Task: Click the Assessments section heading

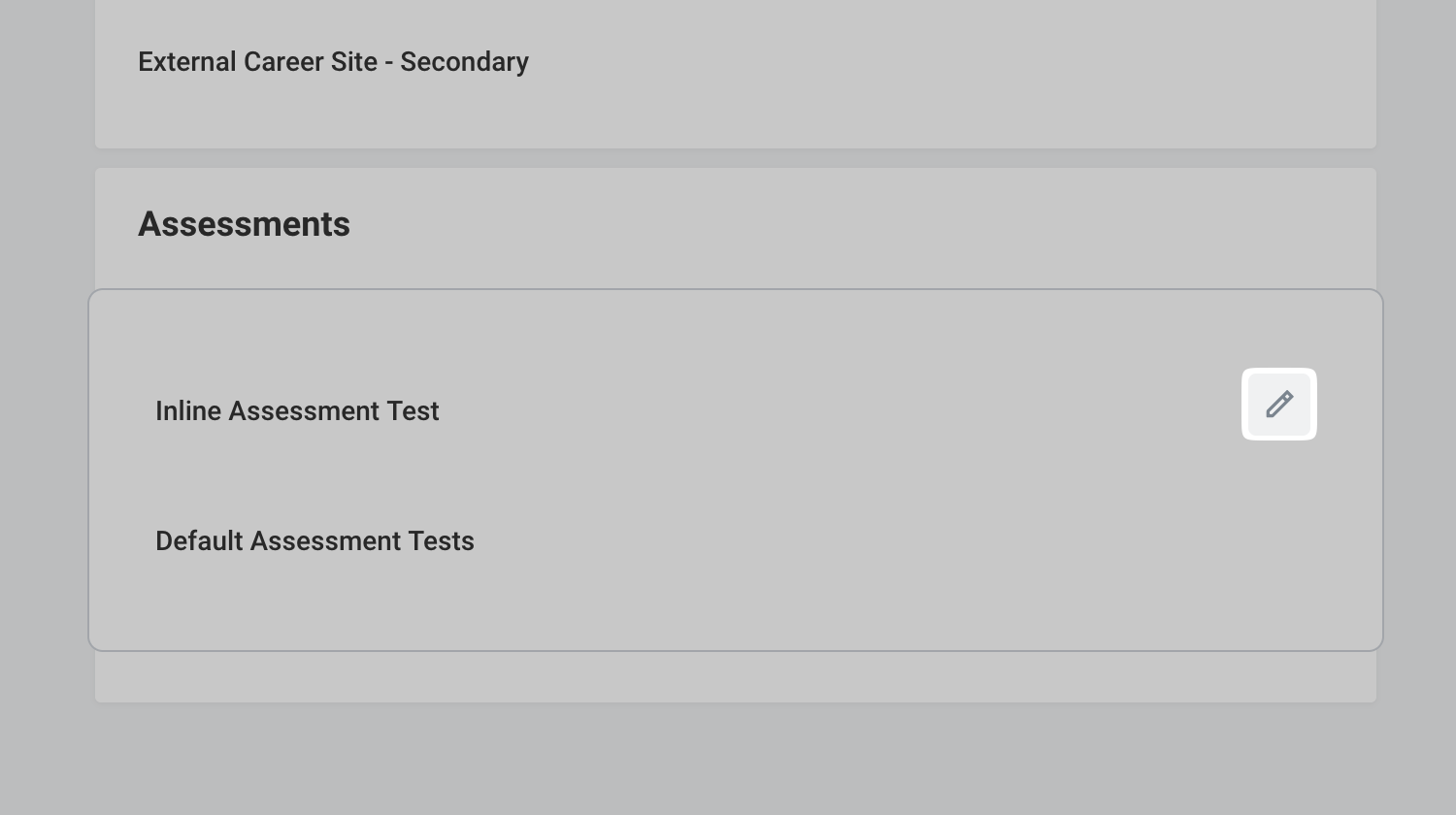Action: 244,224
